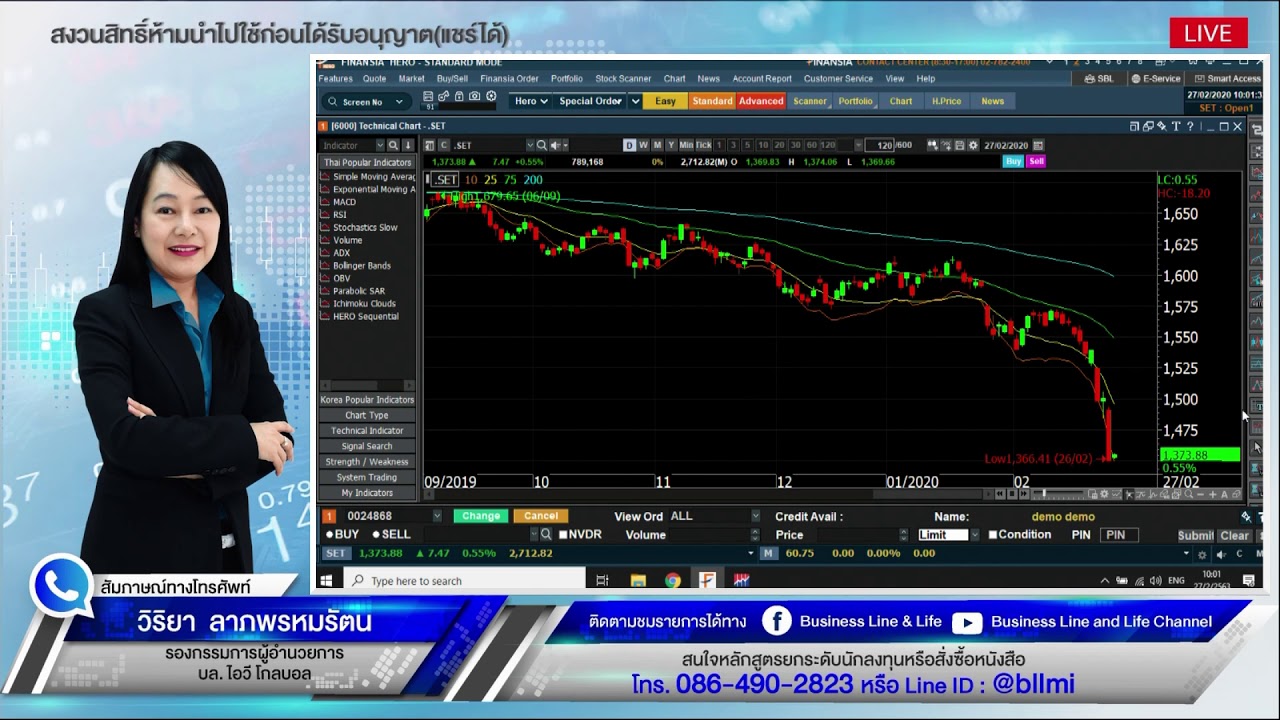
Task: Click the Submit order button
Action: coord(1195,536)
